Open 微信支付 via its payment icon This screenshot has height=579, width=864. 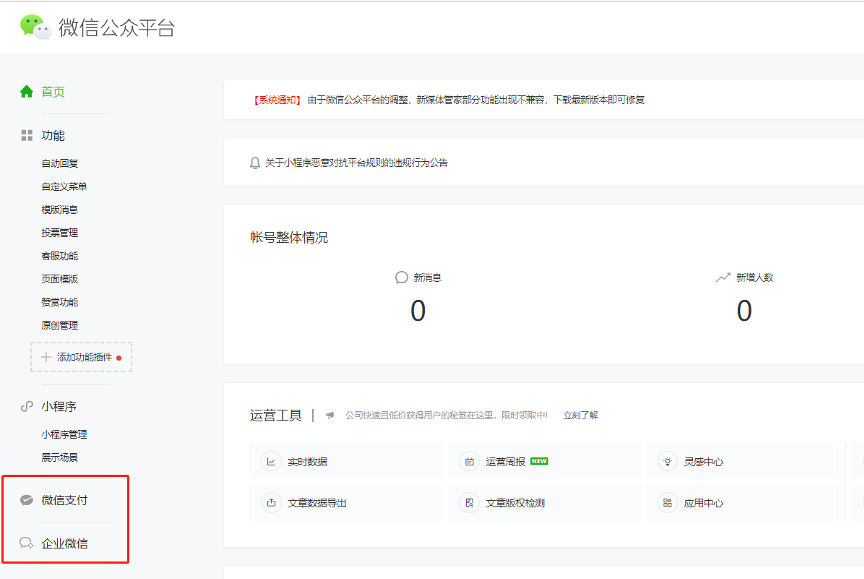[x=26, y=500]
